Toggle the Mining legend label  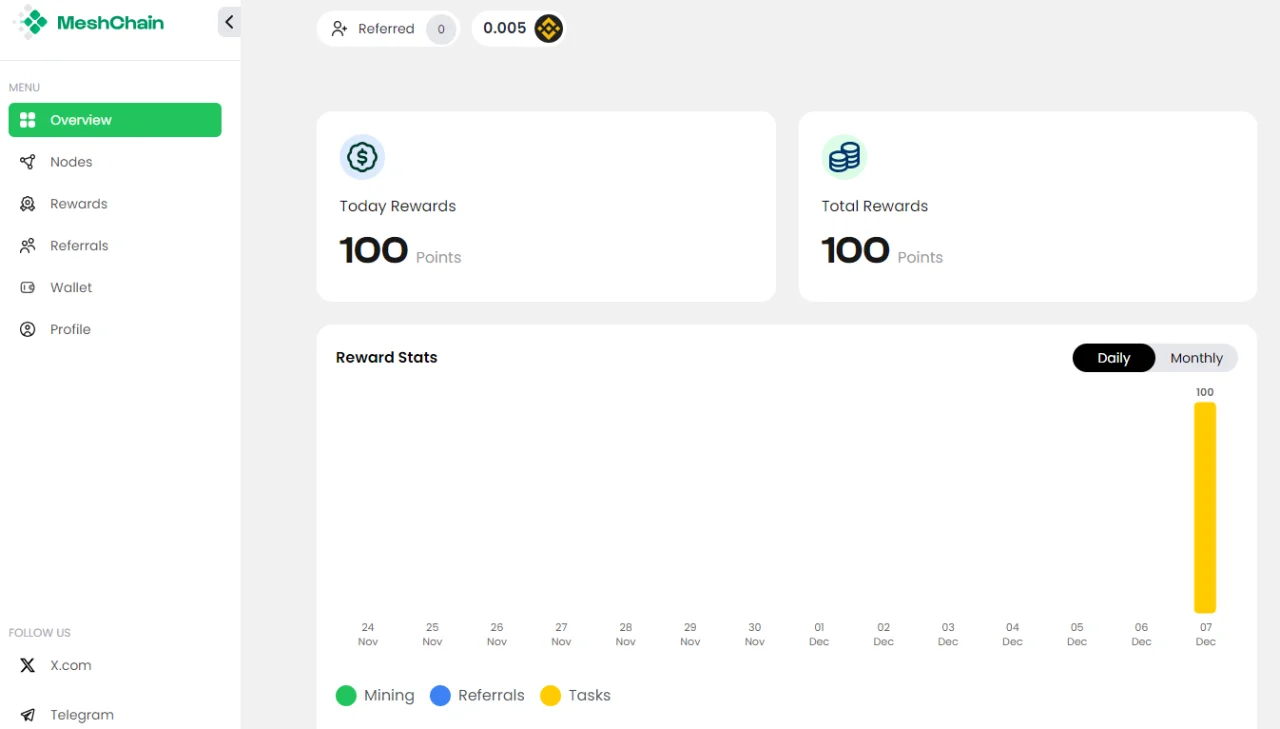point(389,696)
